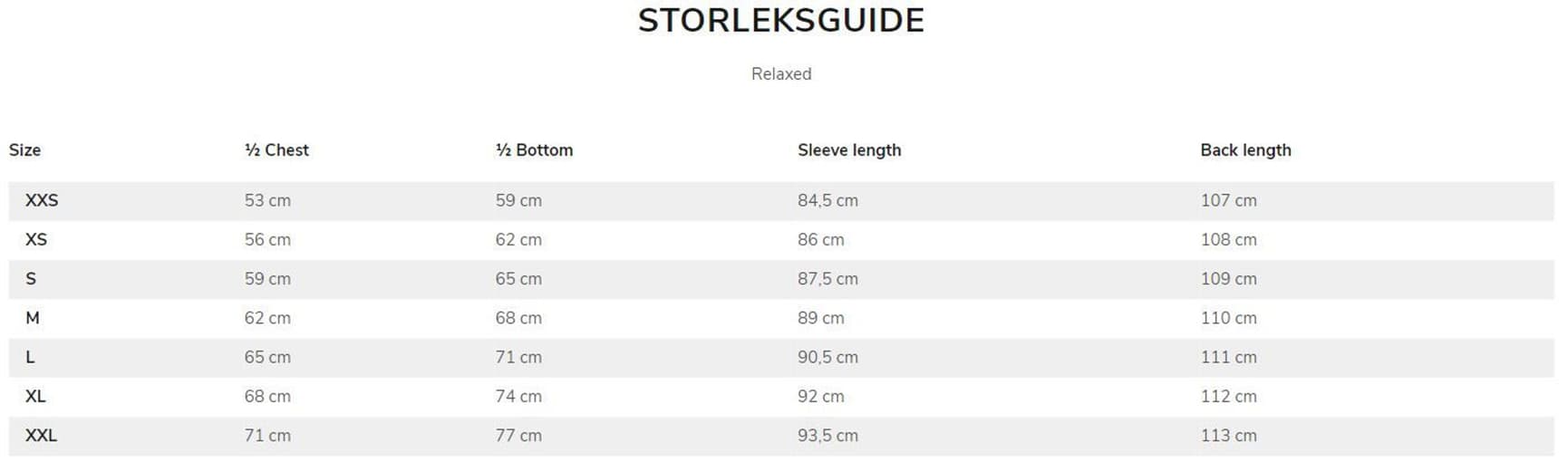Select the M size row

click(33, 318)
